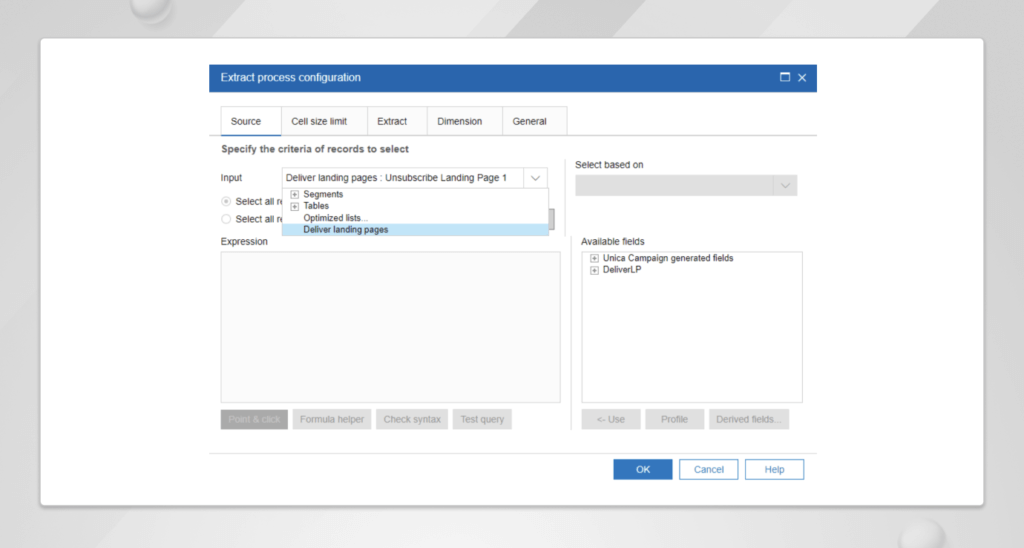Screen dimensions: 1024x548
Task: Choose Optimized lists option
Action: click(x=335, y=218)
